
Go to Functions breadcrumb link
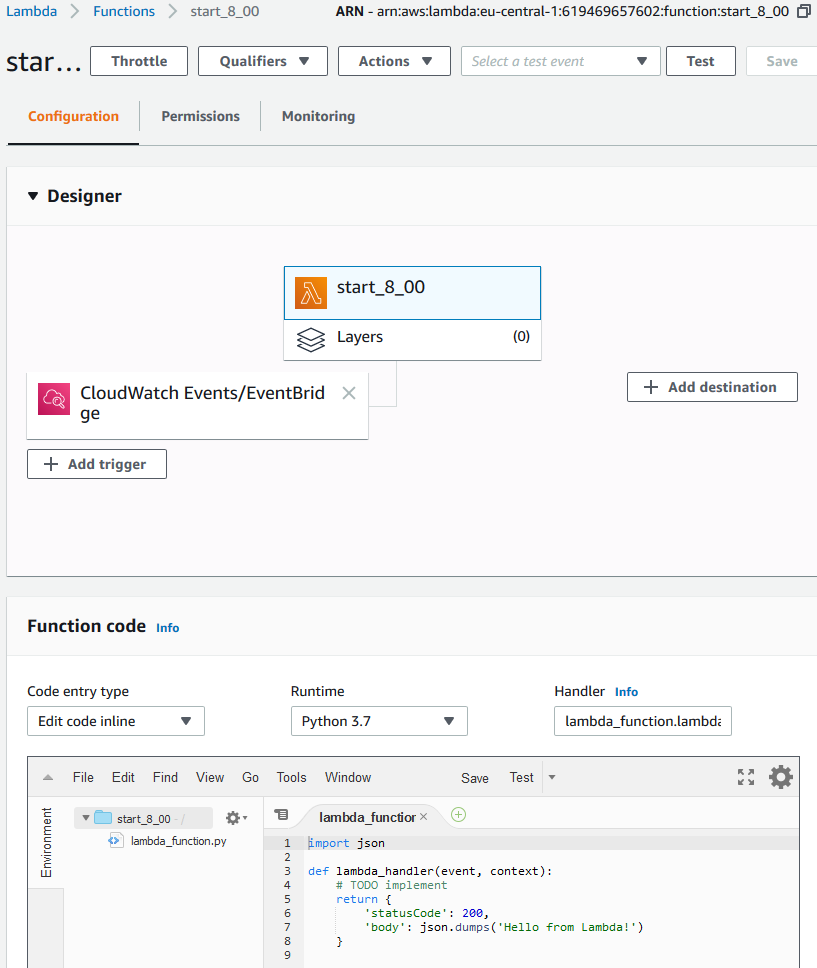point(124,11)
